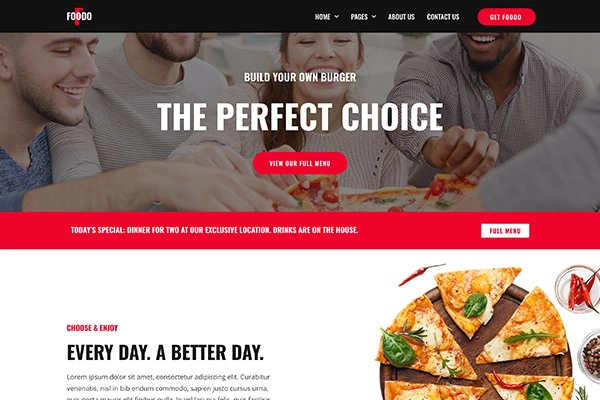Click the white Full Menu button
This screenshot has width=600, height=400.
[505, 231]
